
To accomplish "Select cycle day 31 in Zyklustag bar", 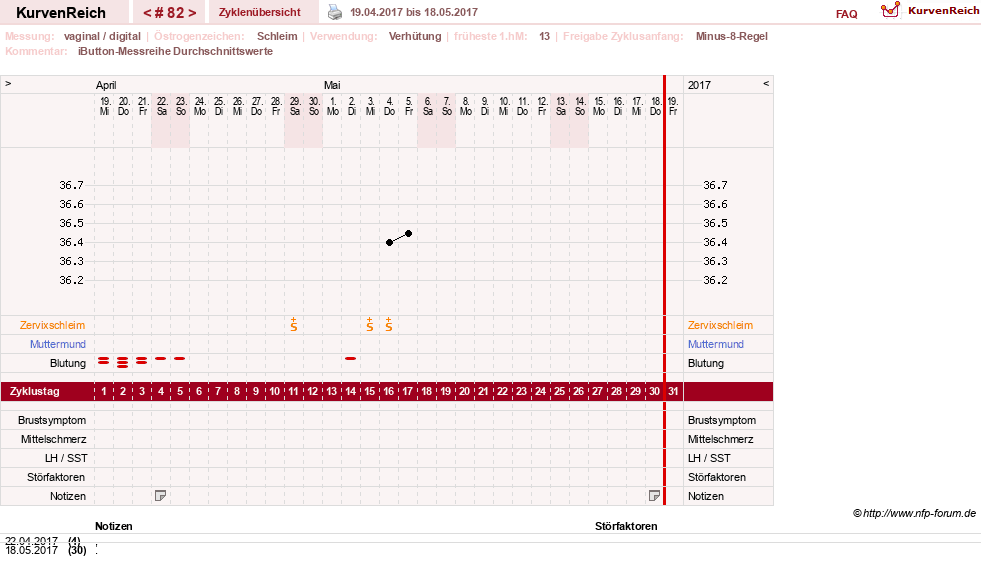I will 673,391.
